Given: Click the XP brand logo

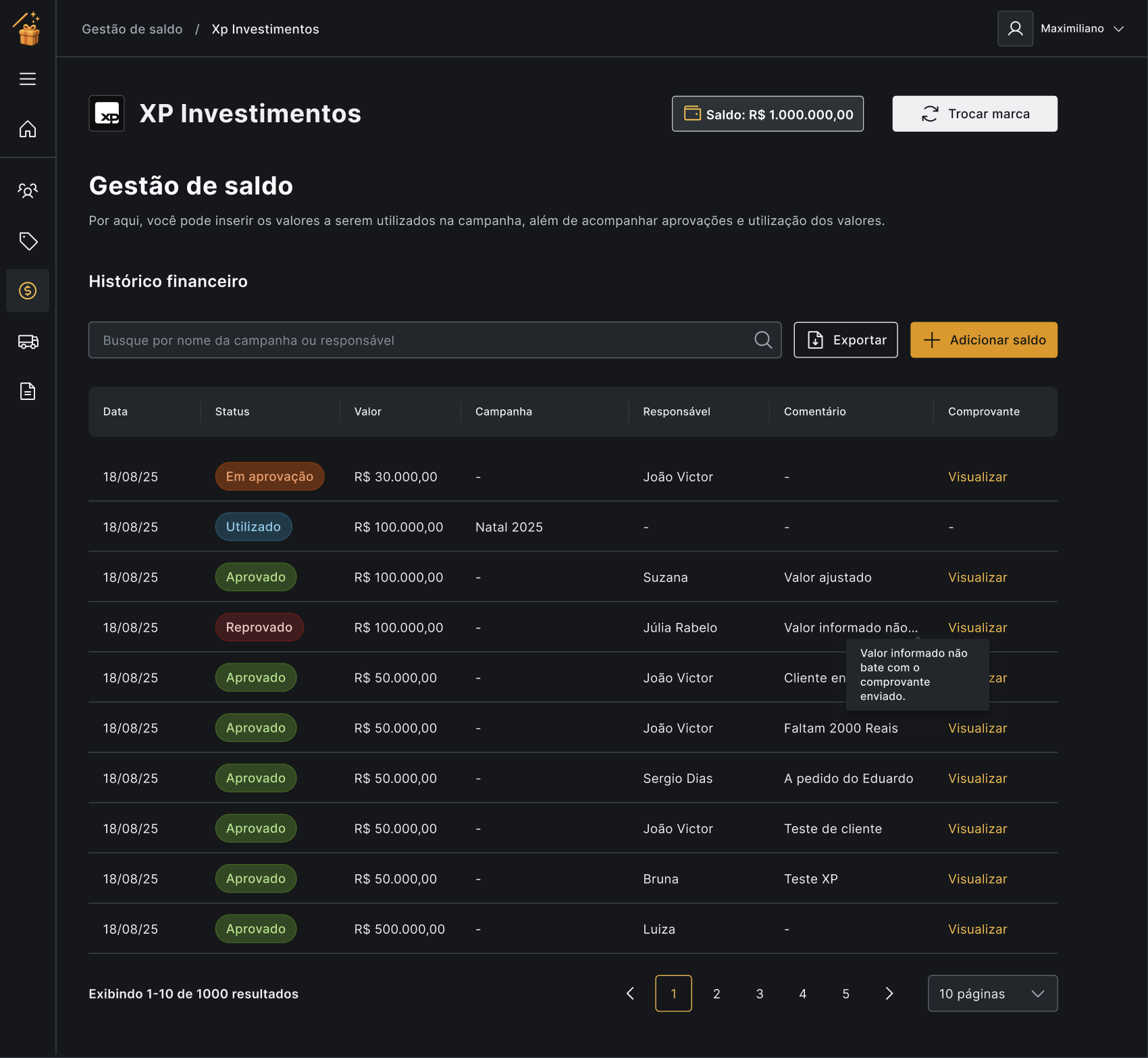Looking at the screenshot, I should [x=107, y=114].
